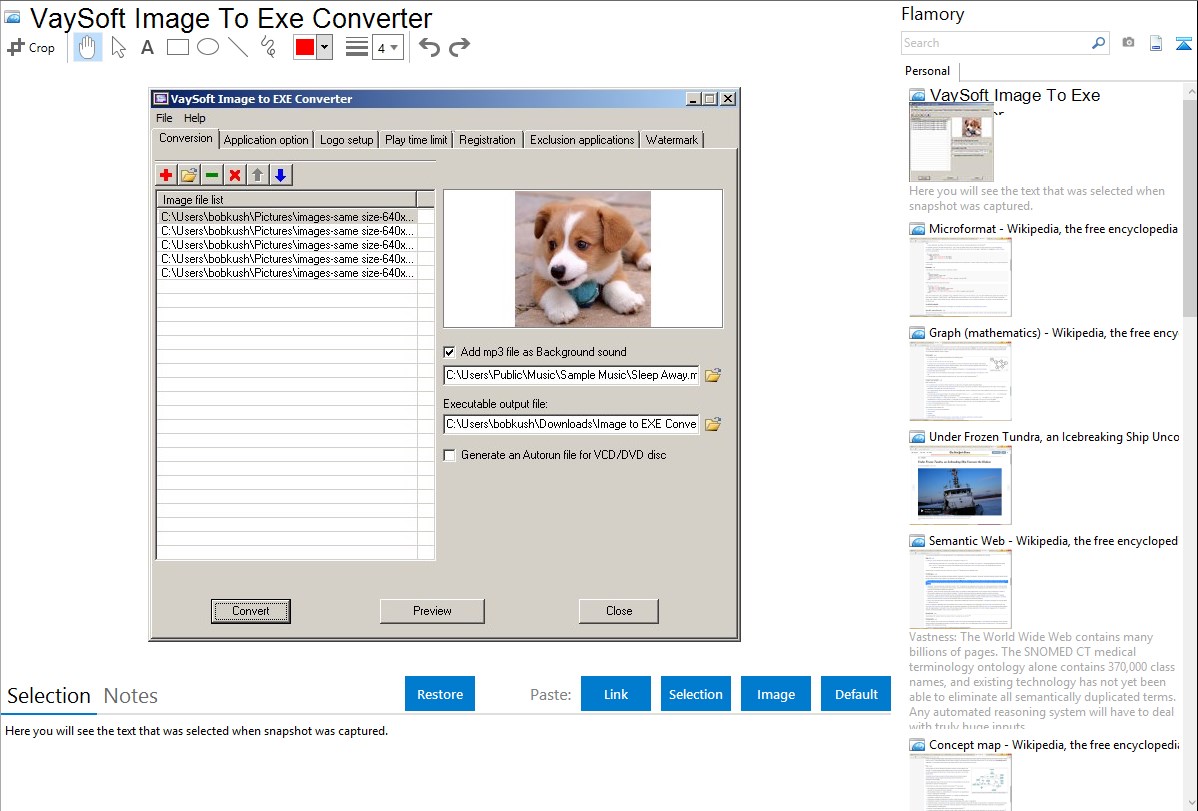Open the Microformat Wikipedia snapshot thumbnail
The height and width of the screenshot is (811, 1198).
(x=960, y=277)
